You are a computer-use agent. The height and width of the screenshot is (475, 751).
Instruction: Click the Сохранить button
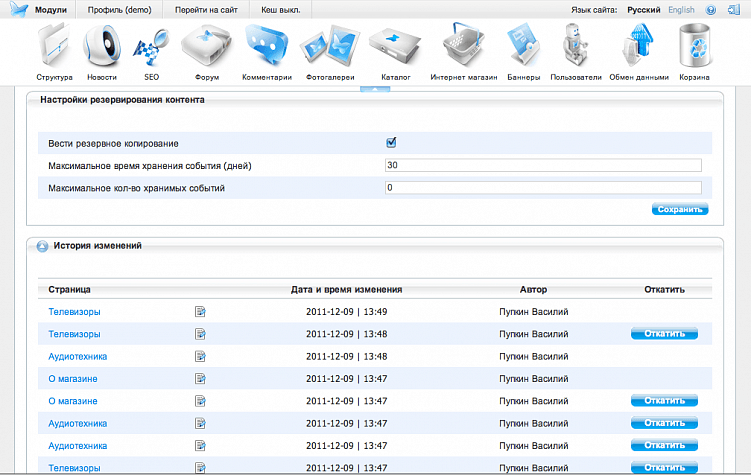pyautogui.click(x=680, y=209)
